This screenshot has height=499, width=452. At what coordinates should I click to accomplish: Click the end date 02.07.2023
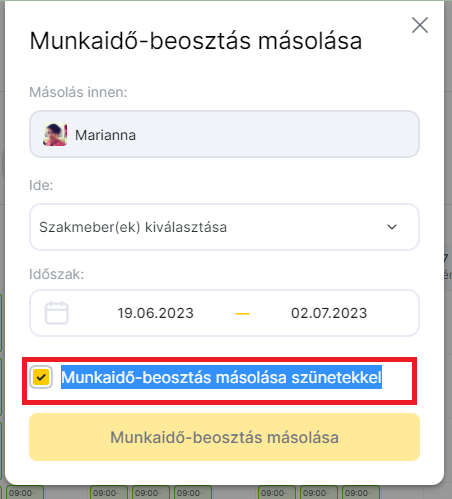pyautogui.click(x=329, y=313)
